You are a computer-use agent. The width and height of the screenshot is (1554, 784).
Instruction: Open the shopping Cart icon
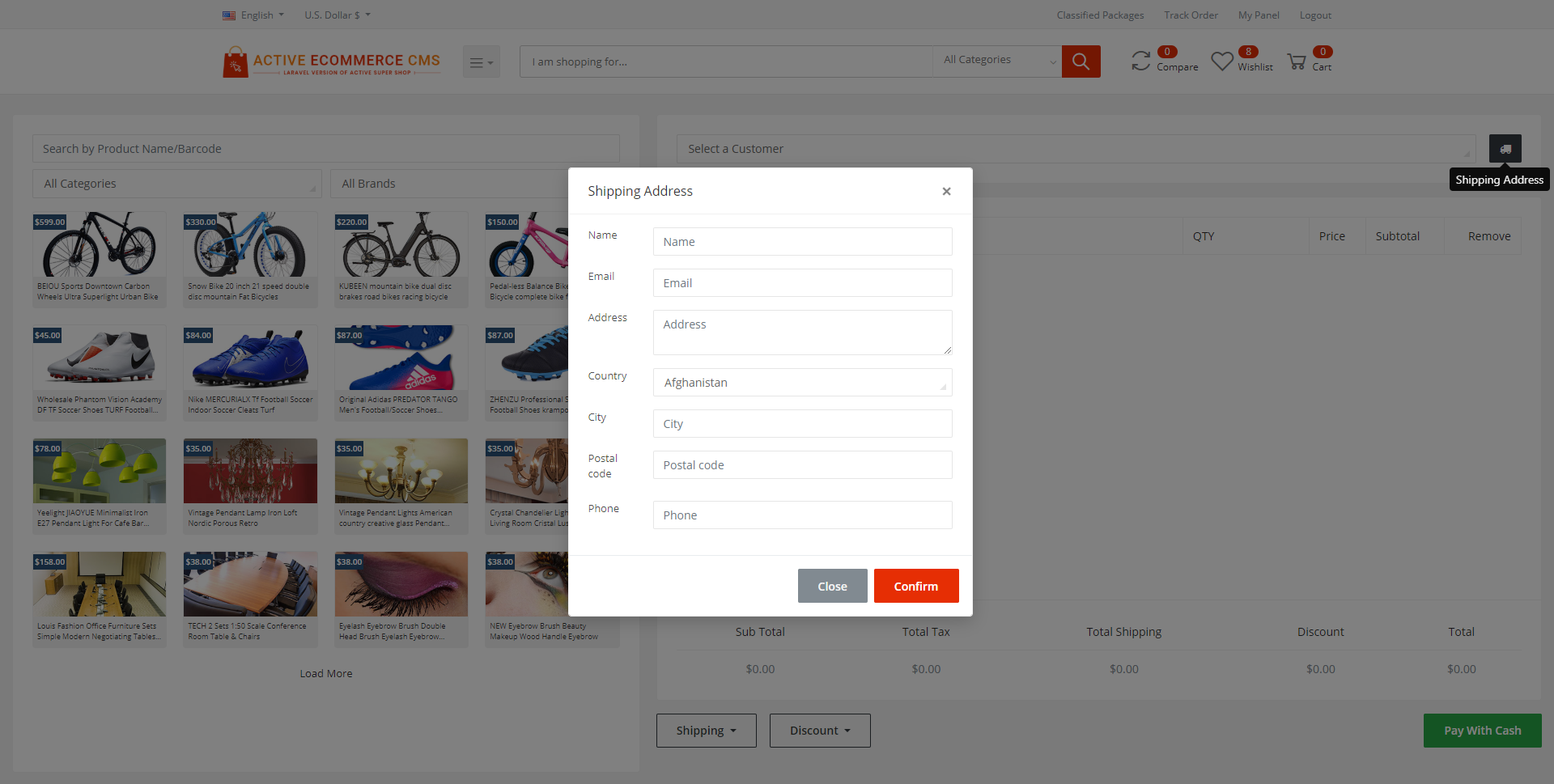[1297, 61]
